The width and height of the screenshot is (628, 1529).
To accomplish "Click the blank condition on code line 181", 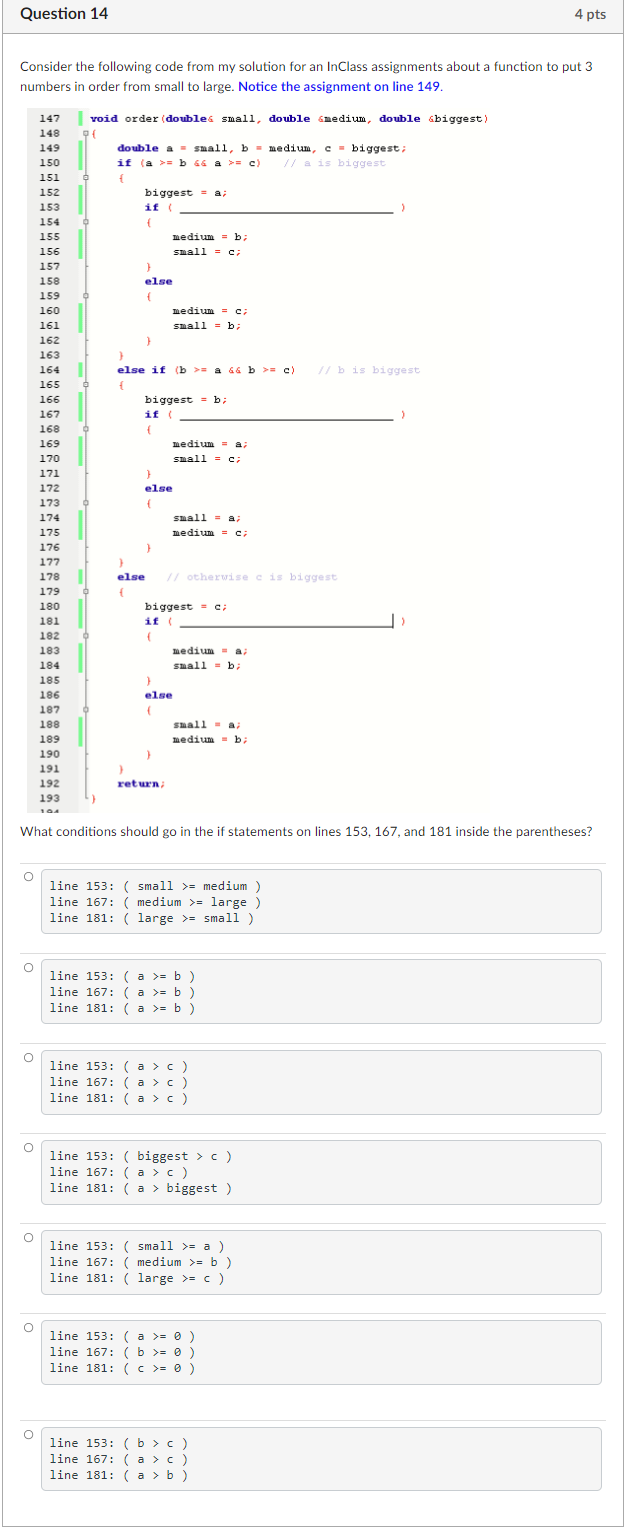I will pos(287,621).
